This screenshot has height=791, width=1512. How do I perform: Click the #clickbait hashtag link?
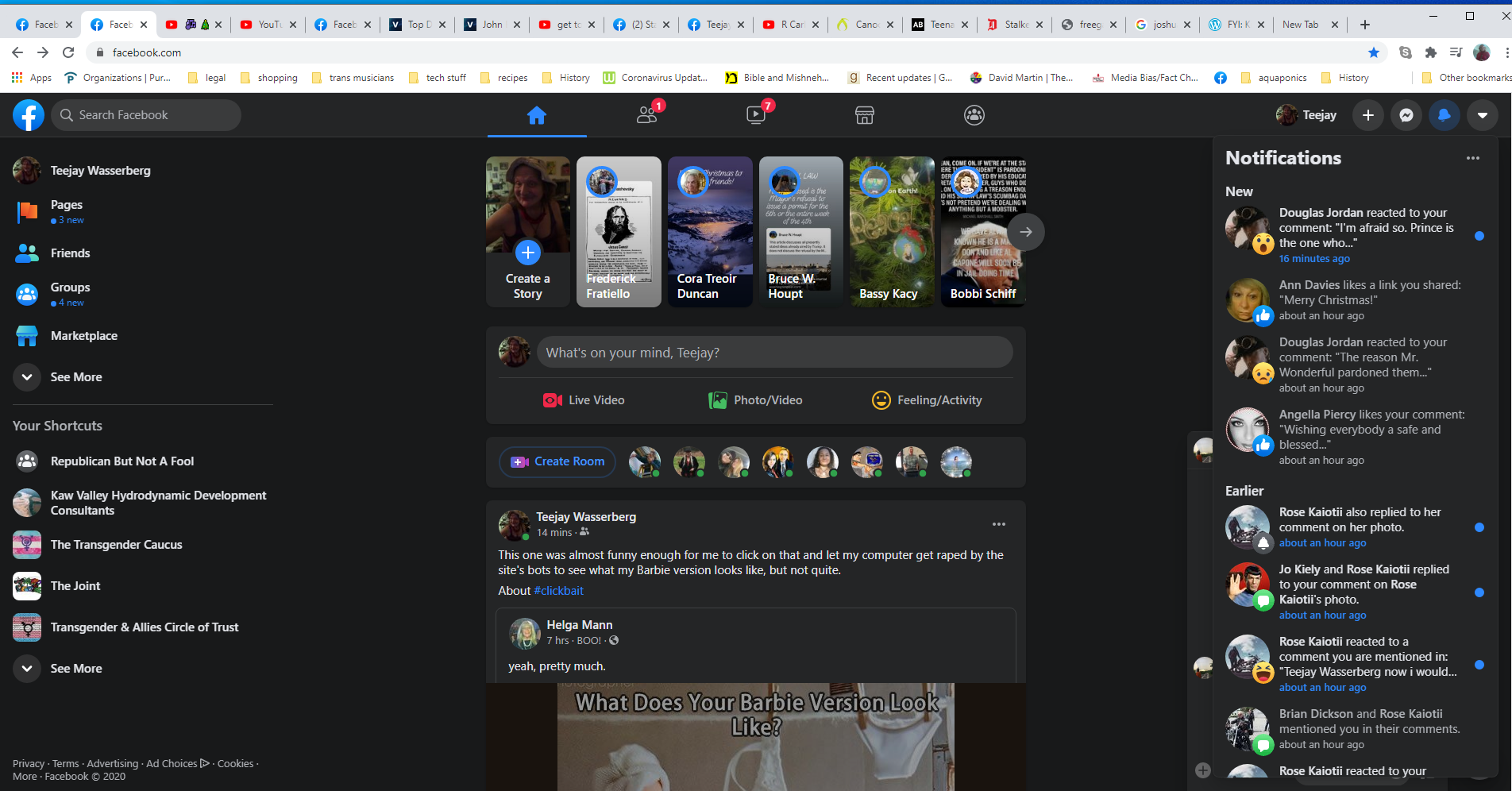coord(558,591)
